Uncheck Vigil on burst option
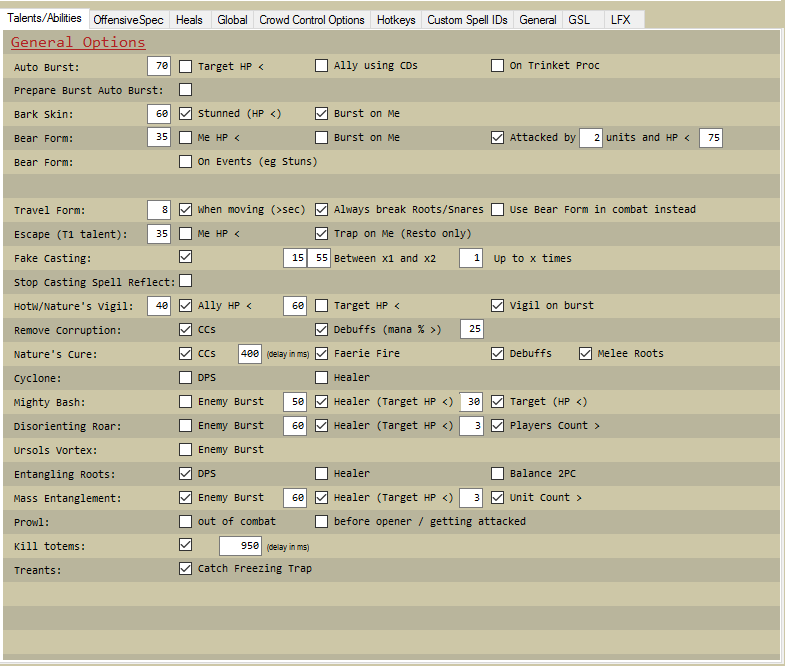Viewport: 785px width, 666px height. tap(497, 305)
